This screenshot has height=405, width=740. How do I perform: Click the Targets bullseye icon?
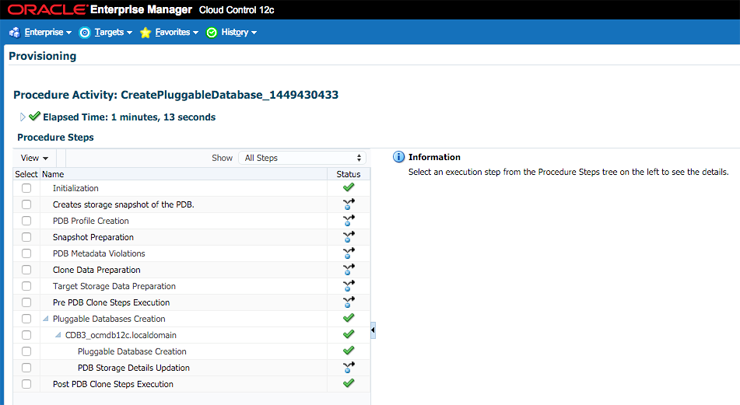pyautogui.click(x=84, y=33)
